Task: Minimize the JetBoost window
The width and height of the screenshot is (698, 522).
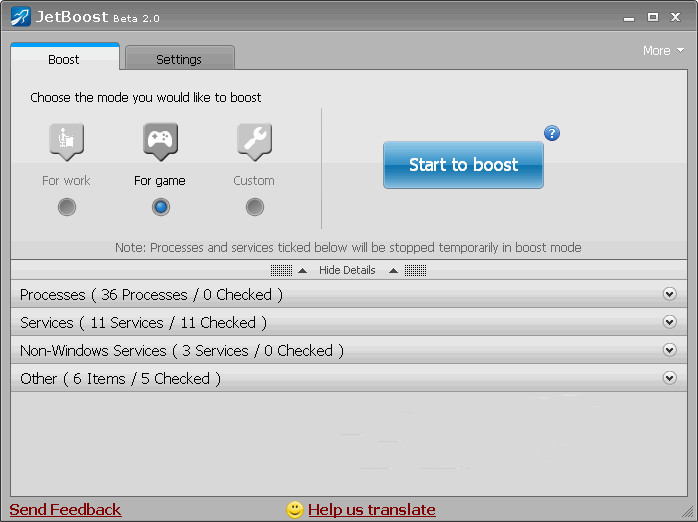Action: [629, 18]
